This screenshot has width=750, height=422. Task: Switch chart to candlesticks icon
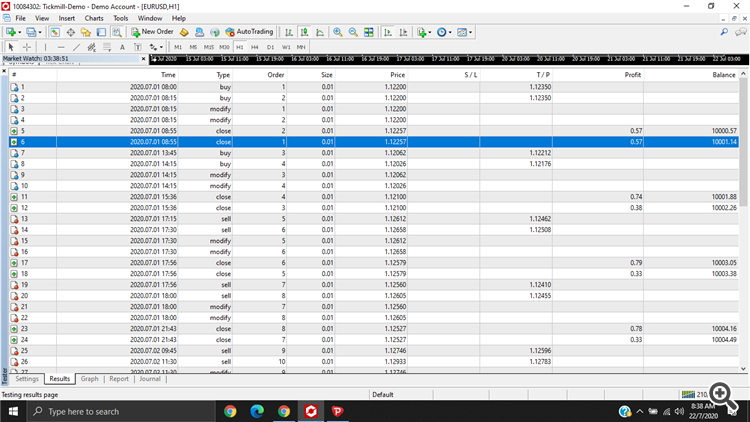point(304,32)
